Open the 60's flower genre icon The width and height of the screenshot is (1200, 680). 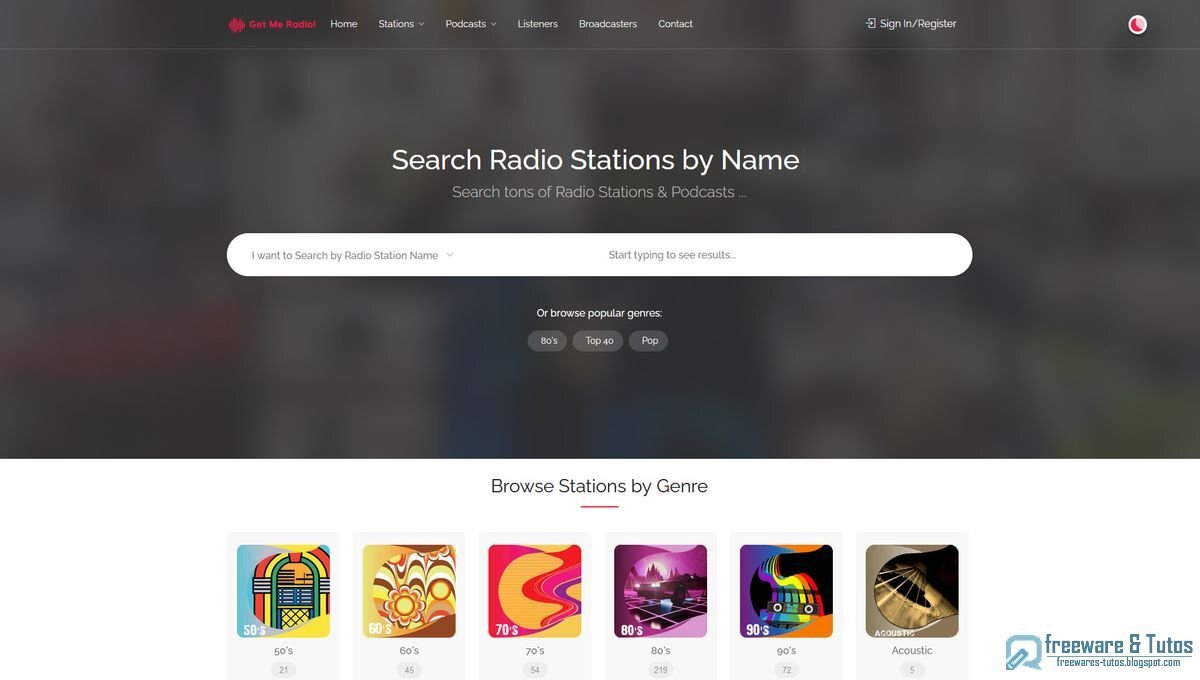pos(409,591)
